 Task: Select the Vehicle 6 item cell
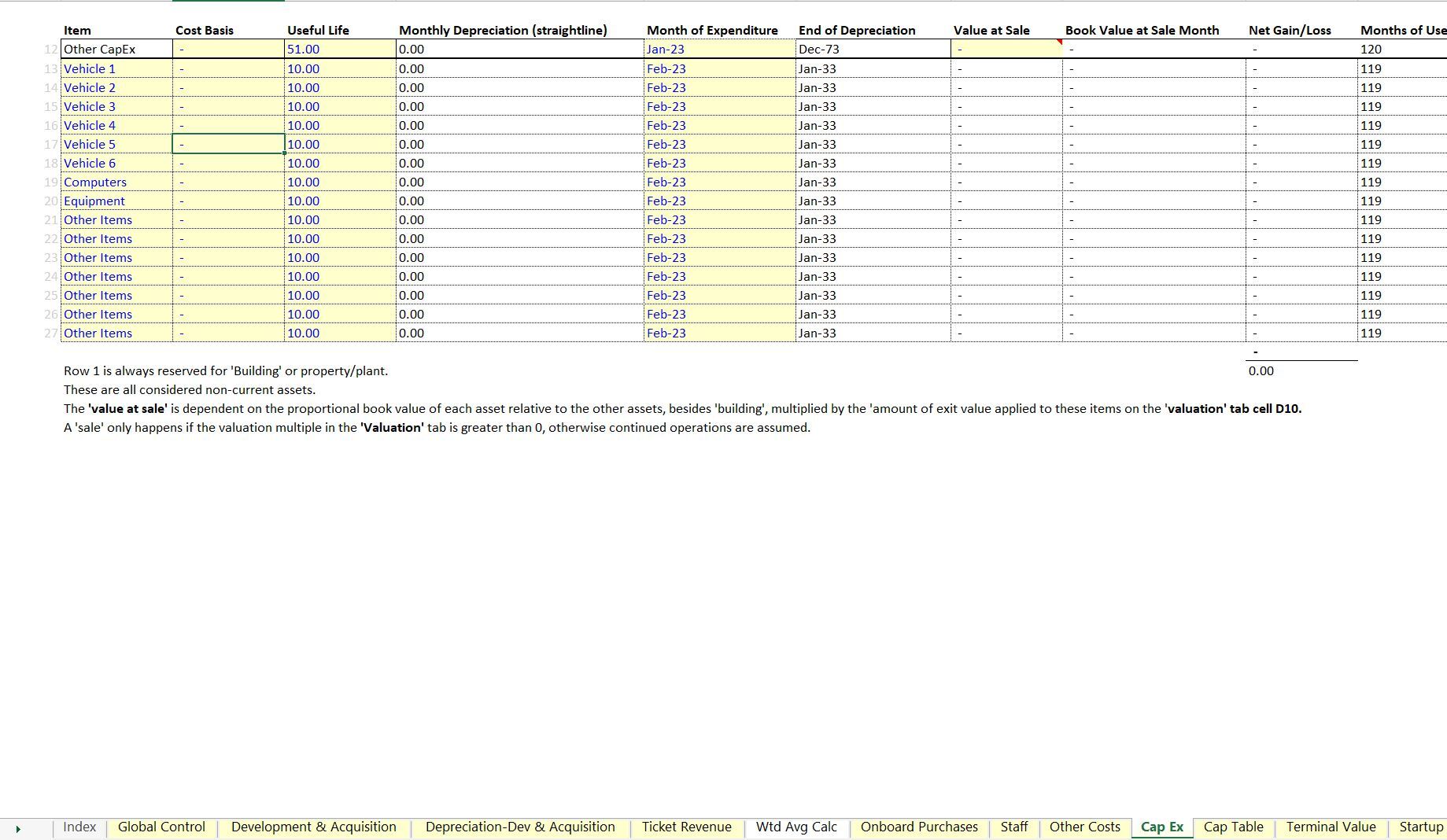click(x=116, y=163)
